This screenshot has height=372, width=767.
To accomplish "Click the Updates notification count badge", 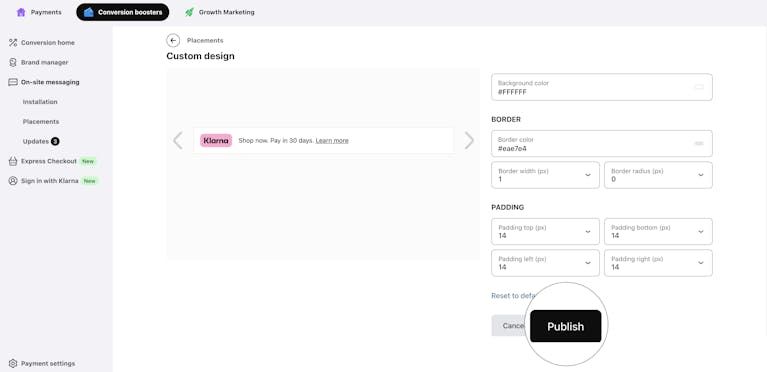I will click(55, 141).
